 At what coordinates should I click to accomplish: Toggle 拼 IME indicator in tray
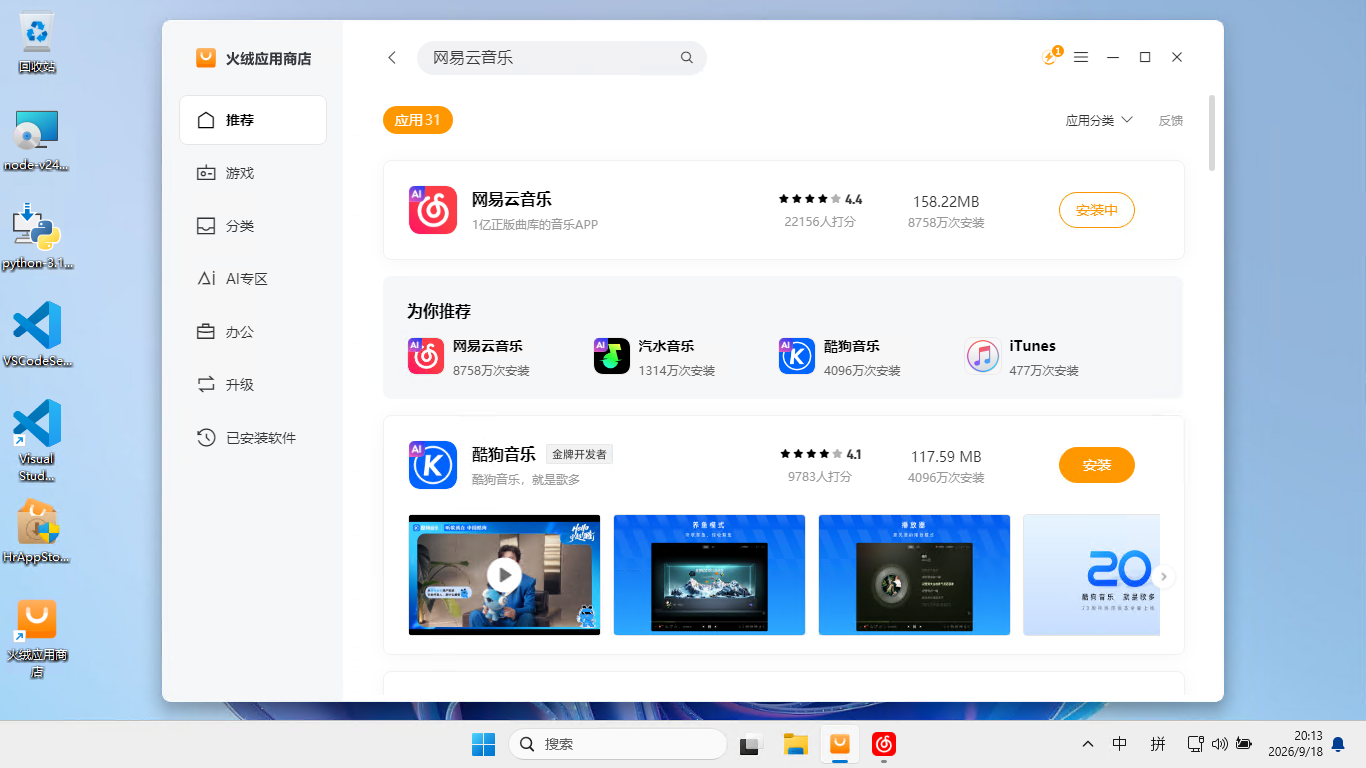point(1158,744)
